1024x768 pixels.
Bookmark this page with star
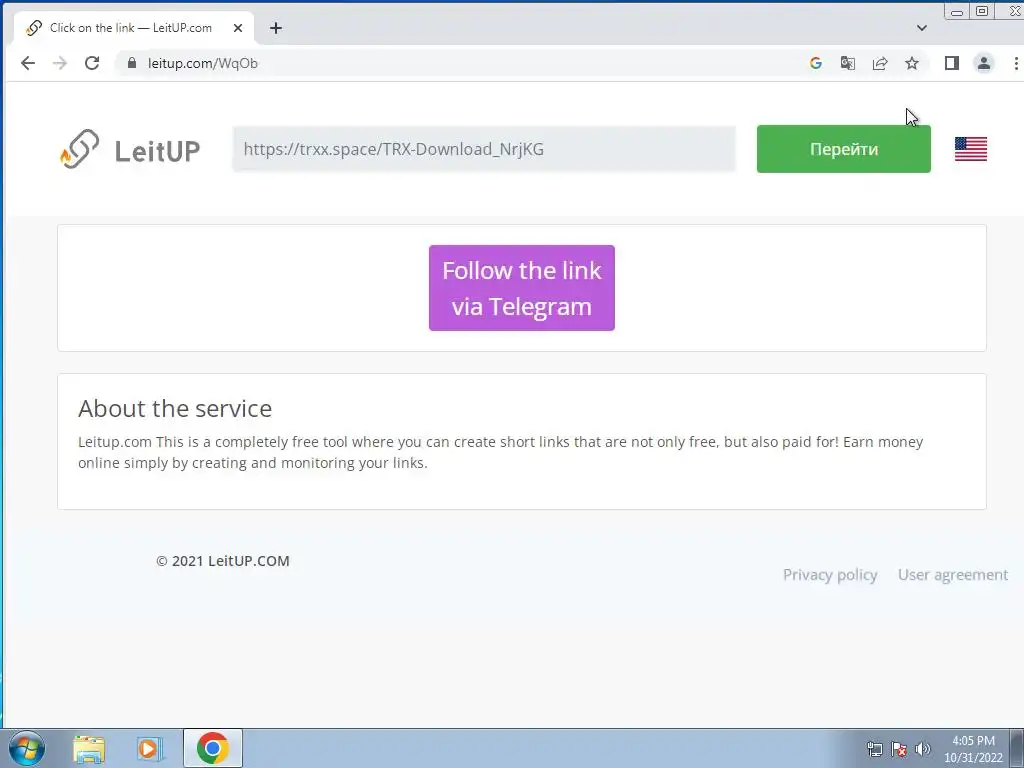(x=912, y=63)
